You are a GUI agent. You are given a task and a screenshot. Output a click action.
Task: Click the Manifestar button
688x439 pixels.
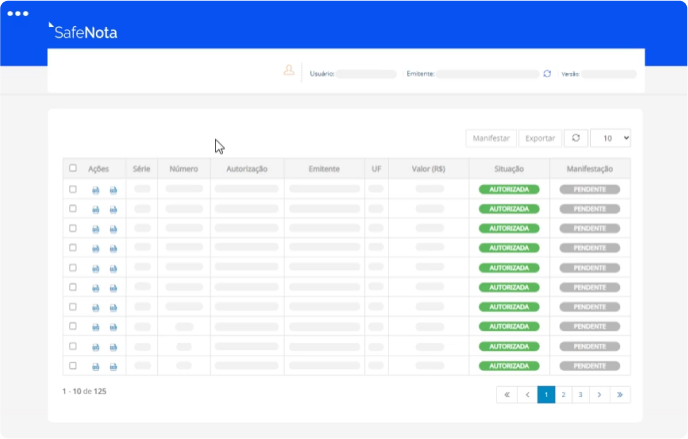pos(491,138)
